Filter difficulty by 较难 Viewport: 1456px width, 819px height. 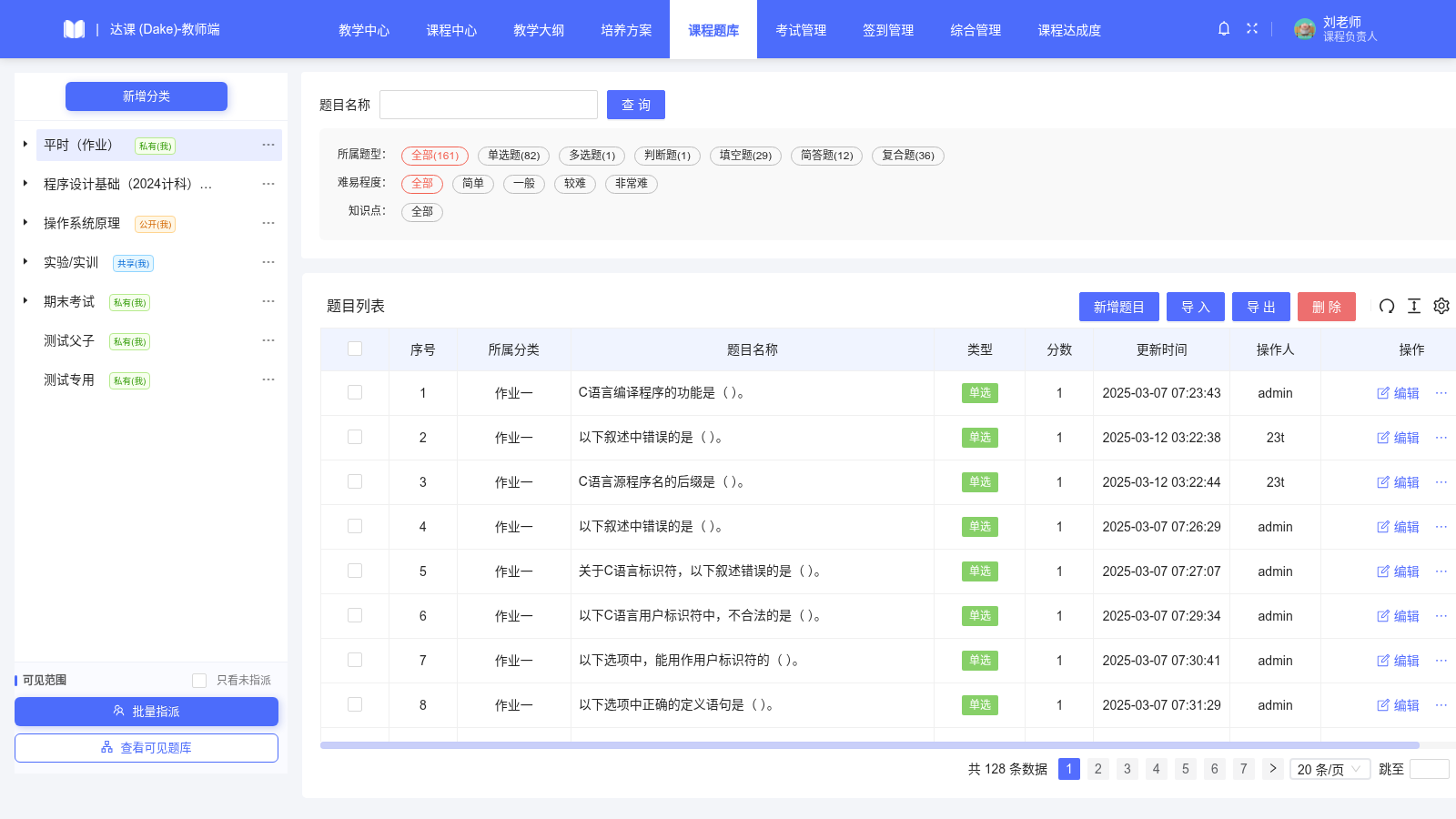[575, 184]
